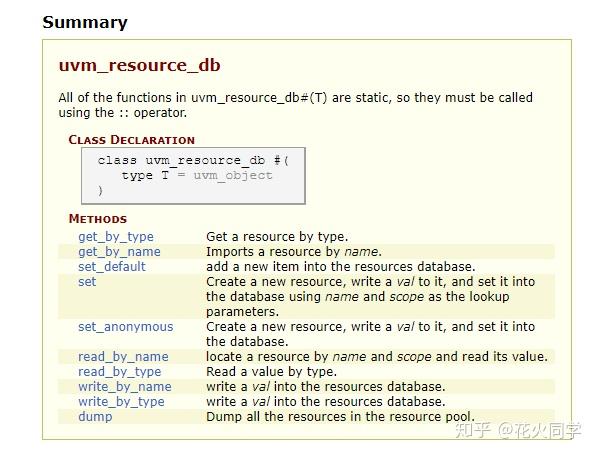Click the Class Declaration label

[x=132, y=140]
